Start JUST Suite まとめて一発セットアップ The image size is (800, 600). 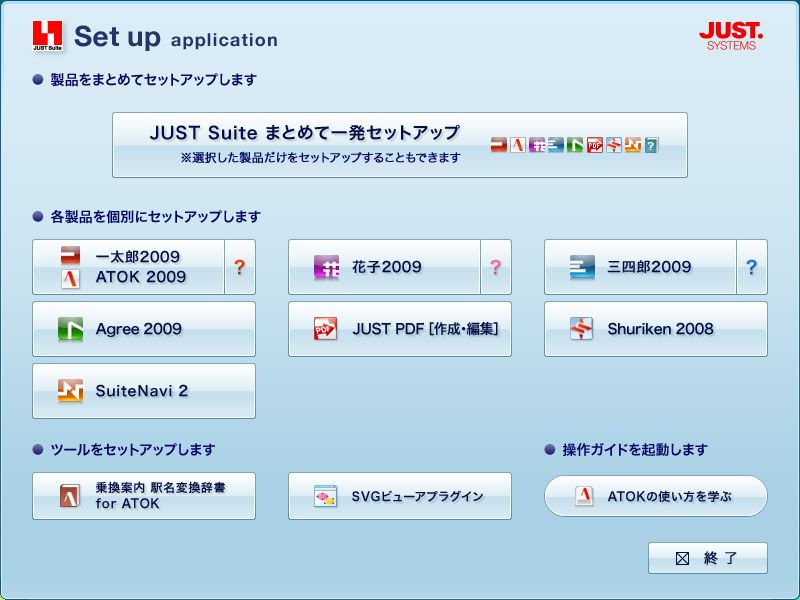[x=400, y=145]
